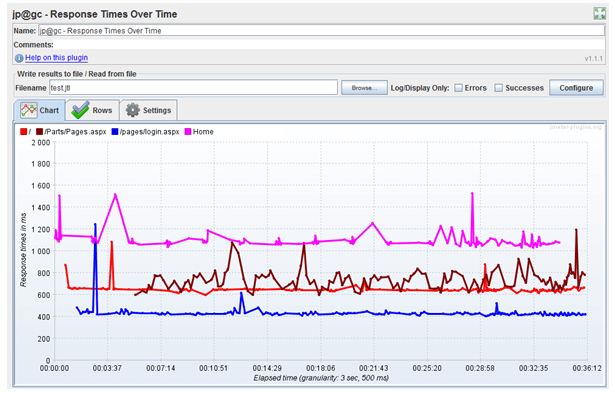Image resolution: width=615 pixels, height=393 pixels.
Task: Click the Filename field containing test.jtl
Action: point(193,87)
